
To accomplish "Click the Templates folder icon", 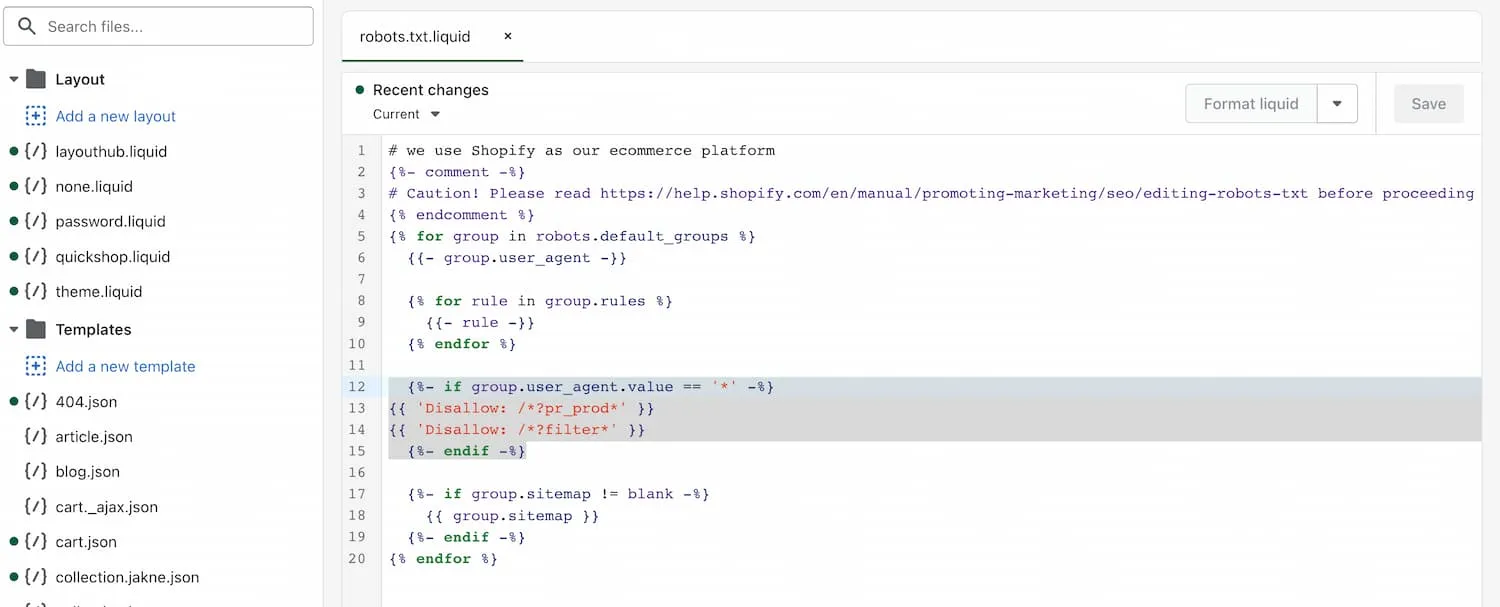I will (36, 329).
